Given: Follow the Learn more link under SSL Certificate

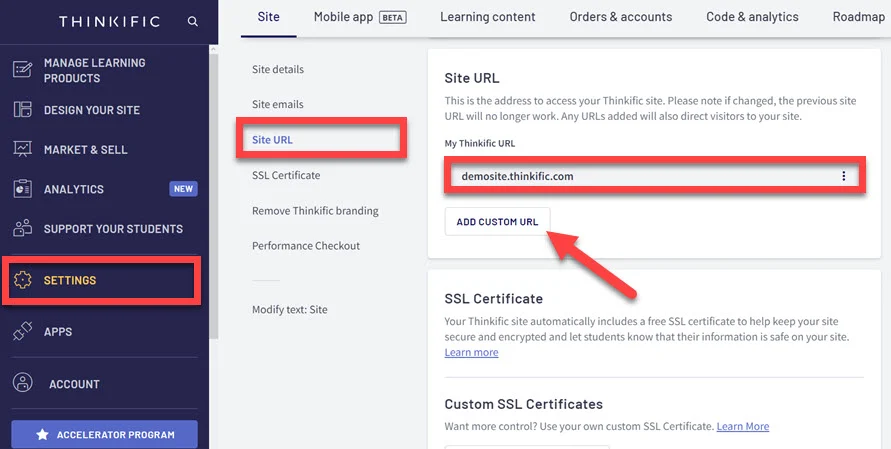Looking at the screenshot, I should 471,353.
